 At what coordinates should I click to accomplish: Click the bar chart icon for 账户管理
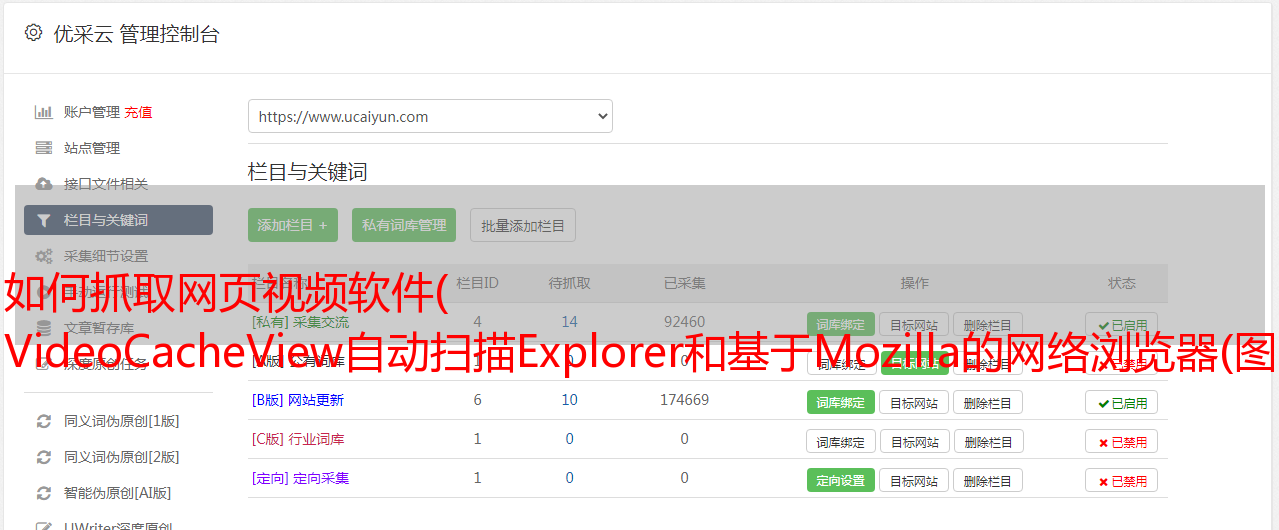tap(43, 112)
